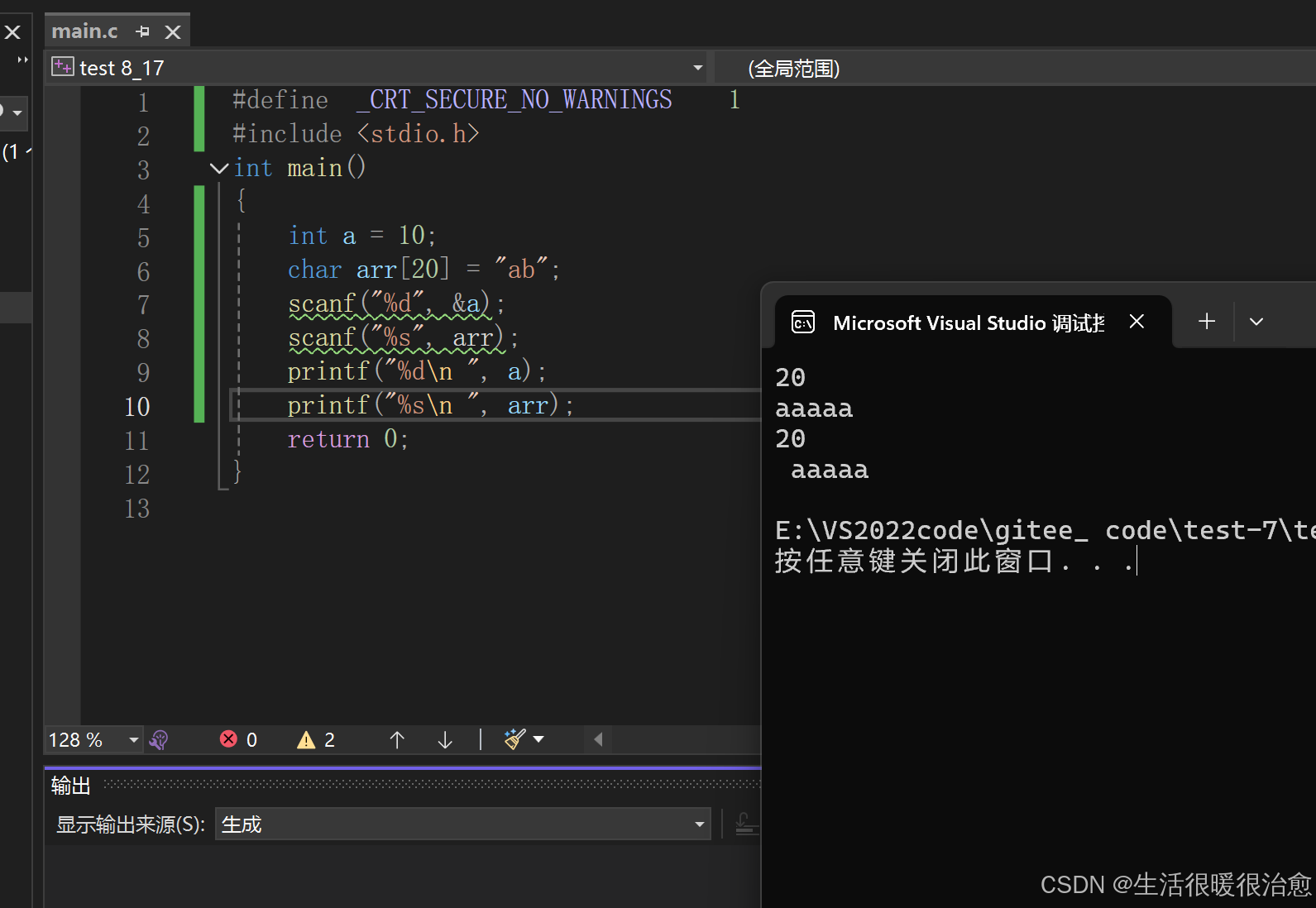Image resolution: width=1316 pixels, height=908 pixels.
Task: Open a new console tab with plus
Action: [x=1207, y=322]
